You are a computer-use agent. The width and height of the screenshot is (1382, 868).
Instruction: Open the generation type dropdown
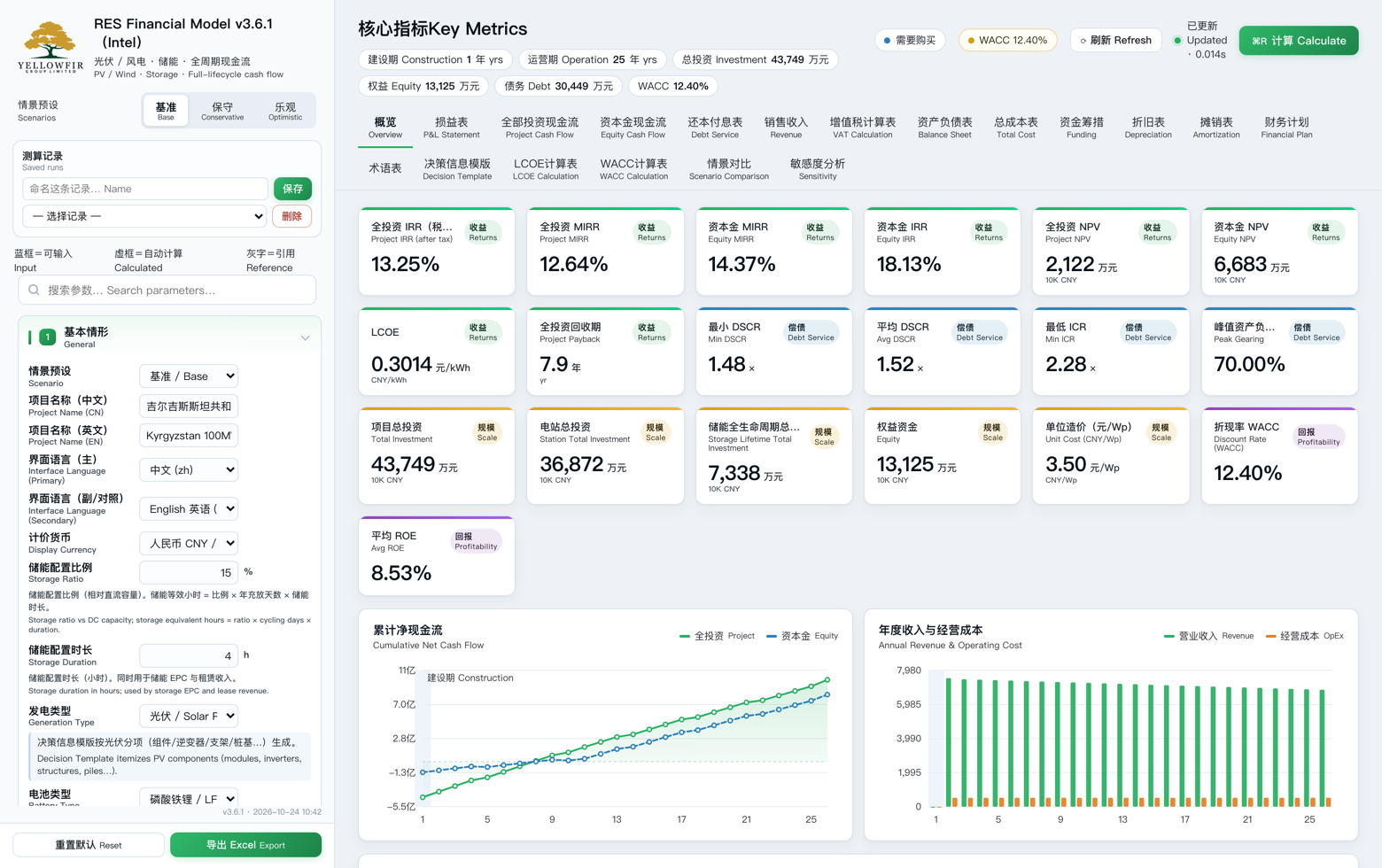[x=189, y=716]
